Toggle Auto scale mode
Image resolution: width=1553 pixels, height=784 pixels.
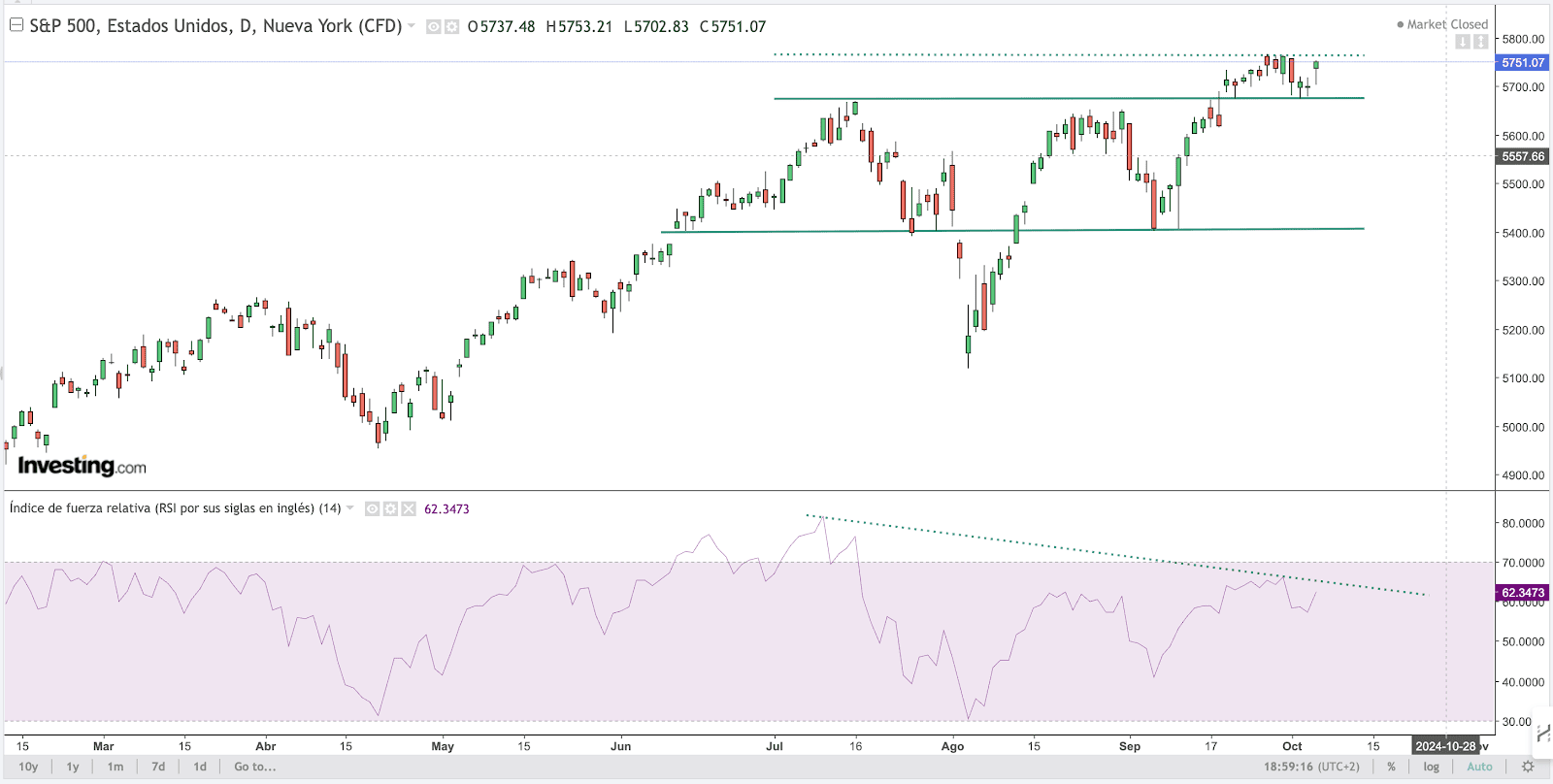pyautogui.click(x=1479, y=767)
